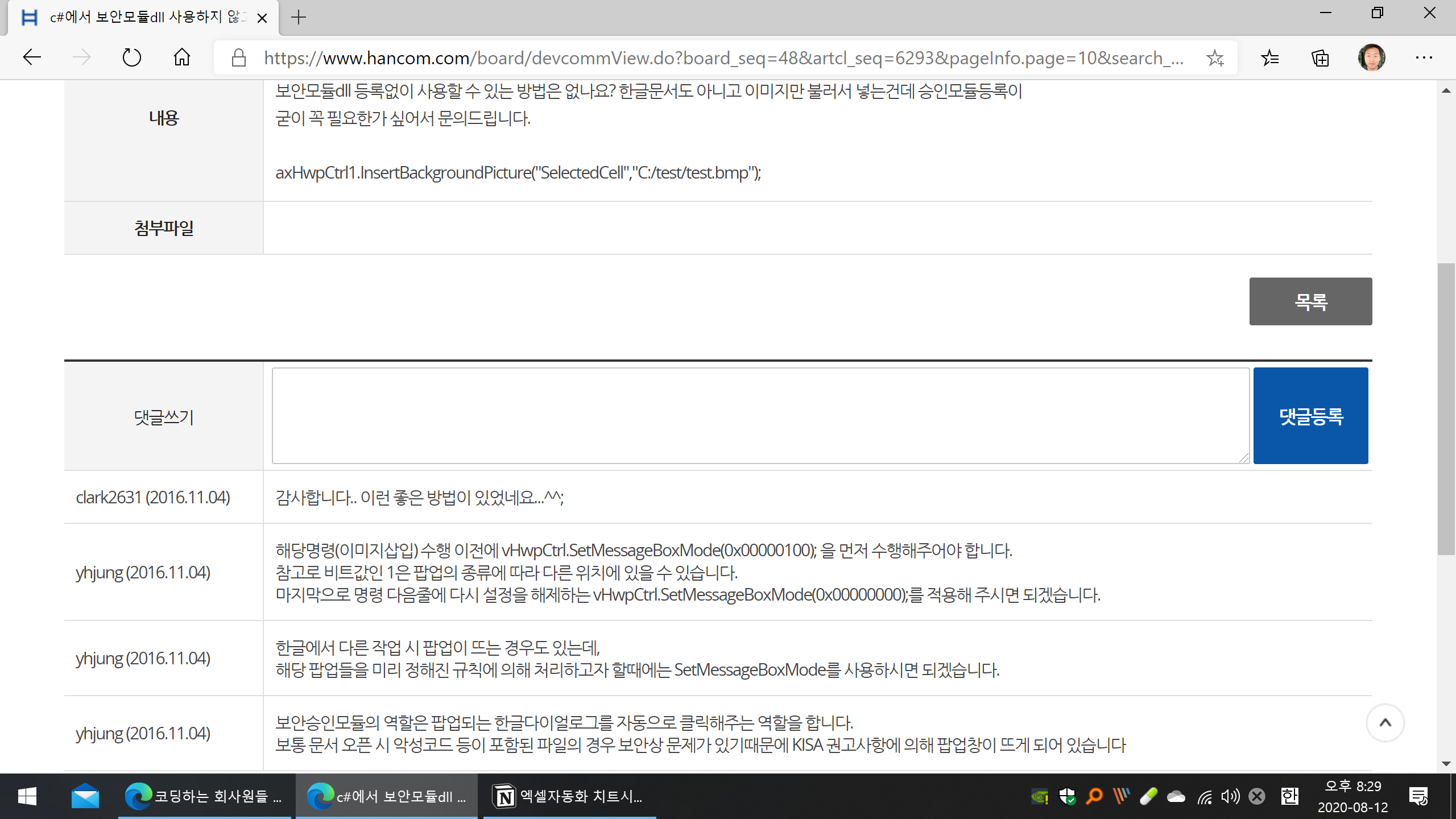Open the favorites list panel
Image resolution: width=1456 pixels, height=819 pixels.
[x=1269, y=57]
